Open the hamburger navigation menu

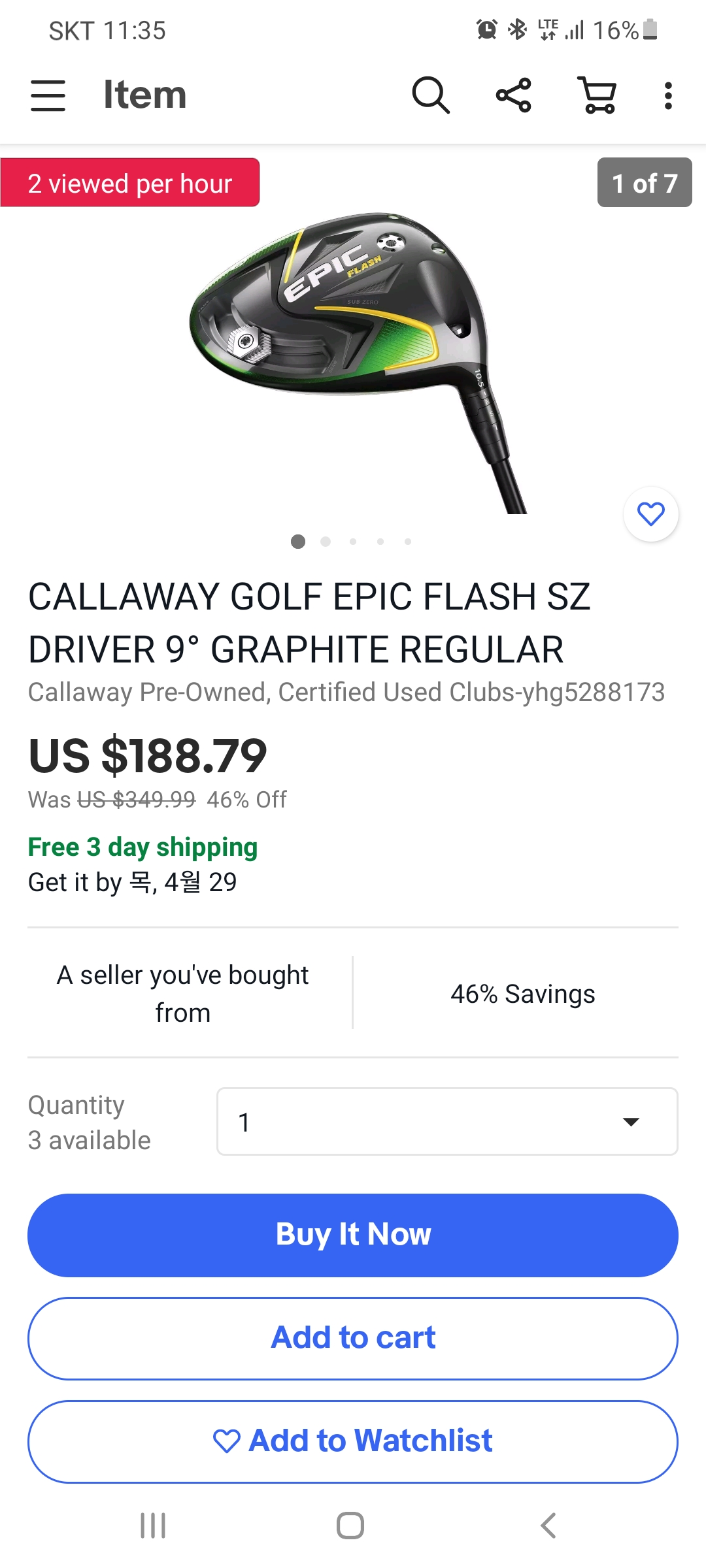click(48, 95)
